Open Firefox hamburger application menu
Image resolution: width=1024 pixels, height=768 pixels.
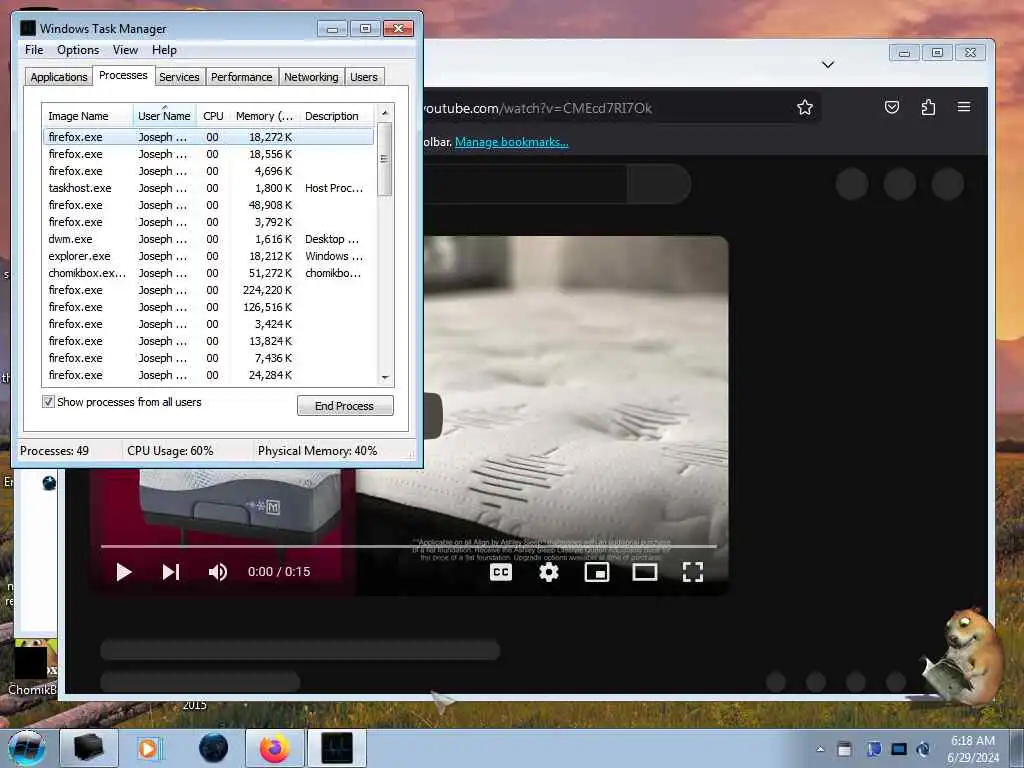964,107
